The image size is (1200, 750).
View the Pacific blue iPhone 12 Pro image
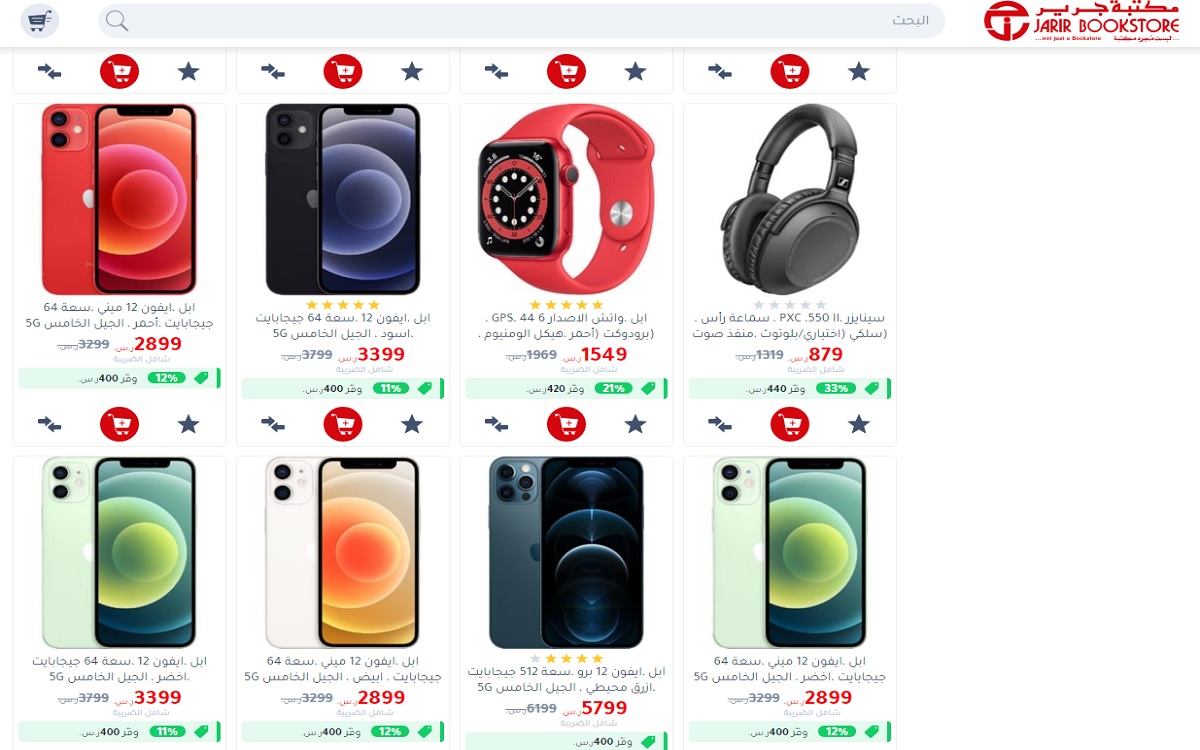point(567,552)
